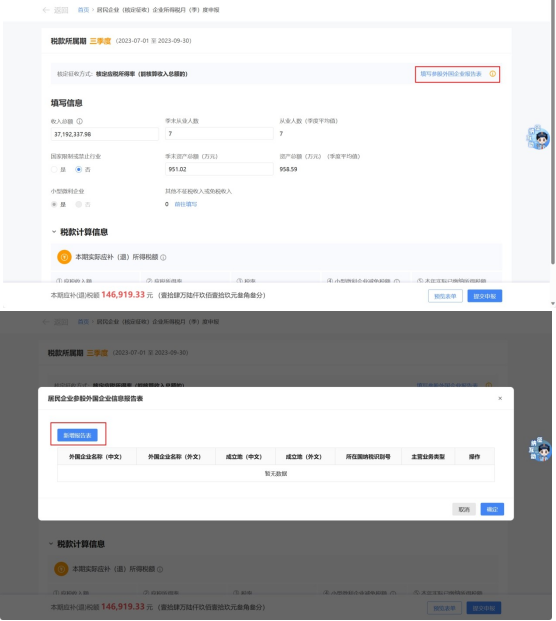Click 取消 button in the dialog
The height and width of the screenshot is (621, 556).
464,509
